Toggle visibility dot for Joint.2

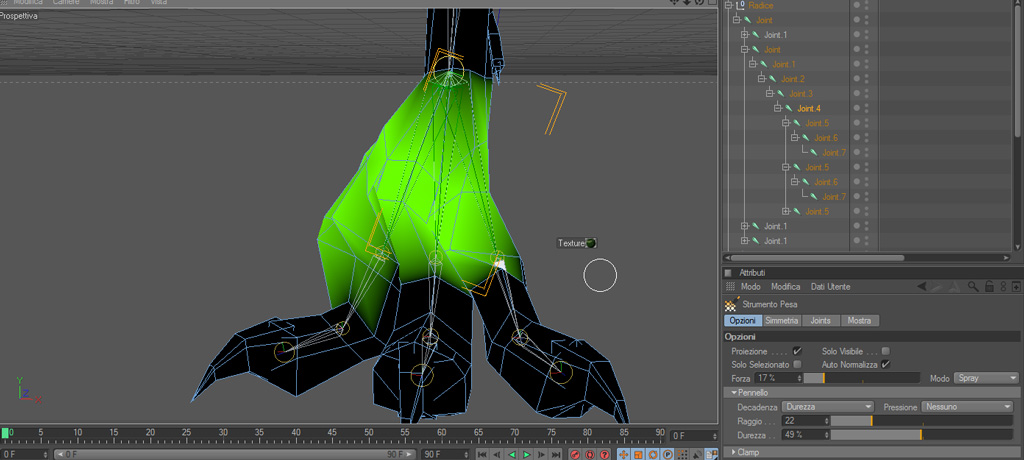pyautogui.click(x=856, y=79)
